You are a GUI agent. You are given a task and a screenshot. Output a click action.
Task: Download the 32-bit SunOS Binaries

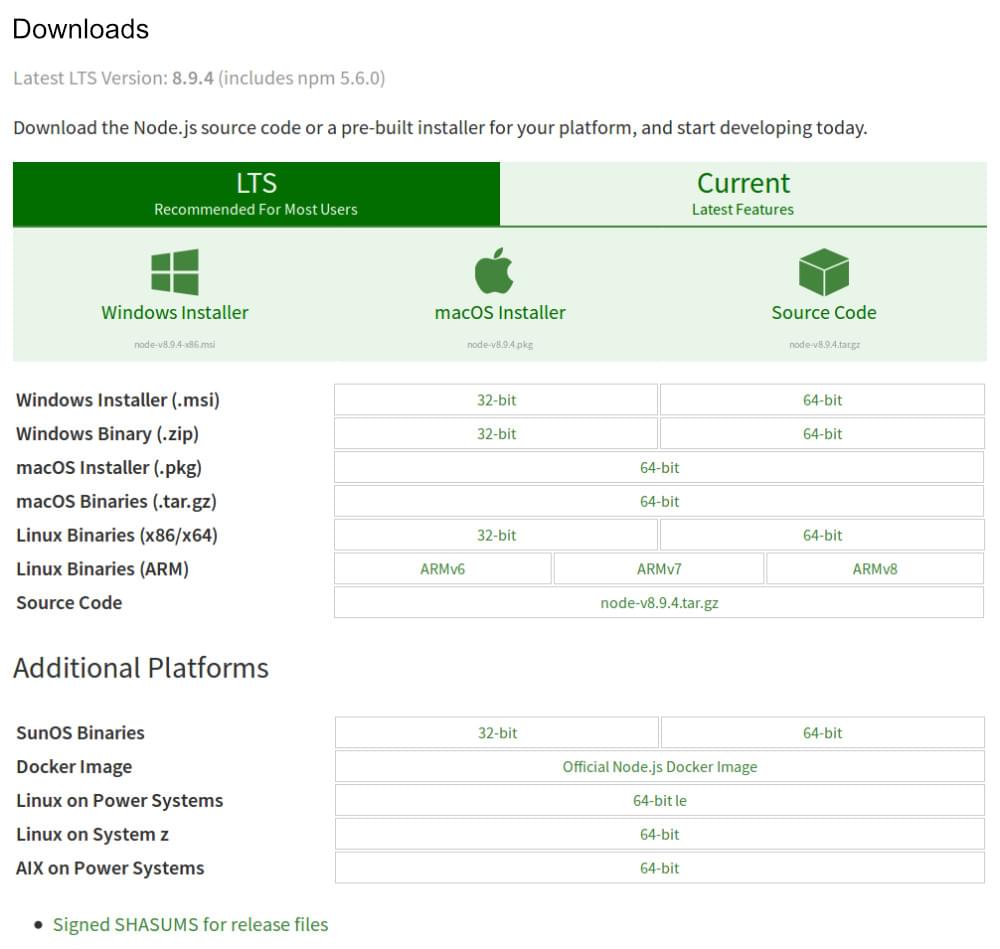click(496, 732)
